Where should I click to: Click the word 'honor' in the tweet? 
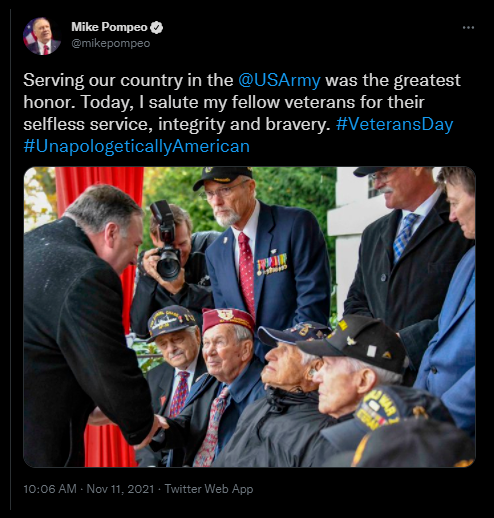coord(47,102)
